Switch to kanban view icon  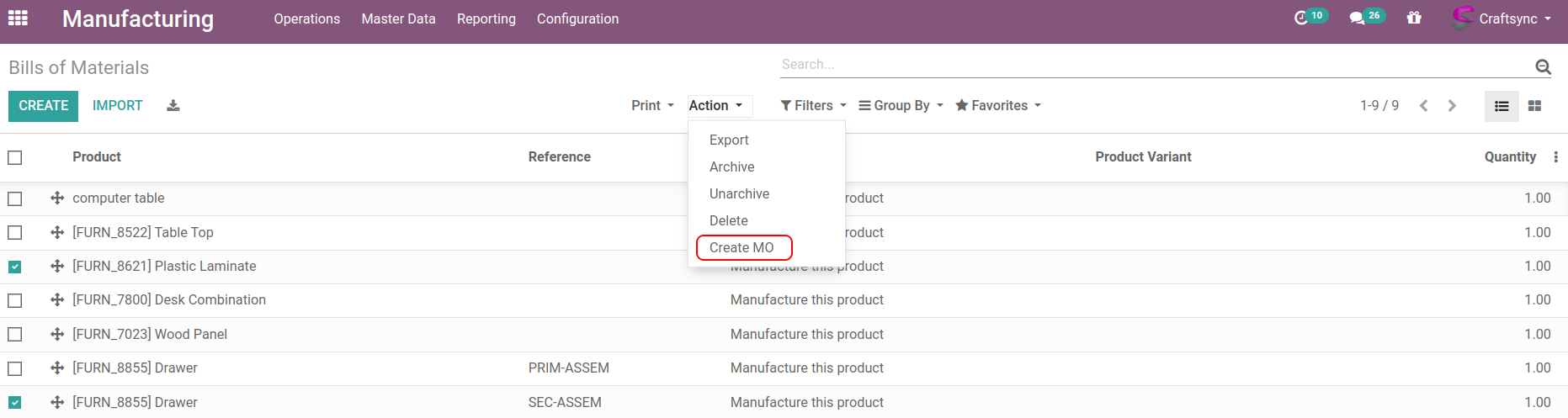[1534, 106]
